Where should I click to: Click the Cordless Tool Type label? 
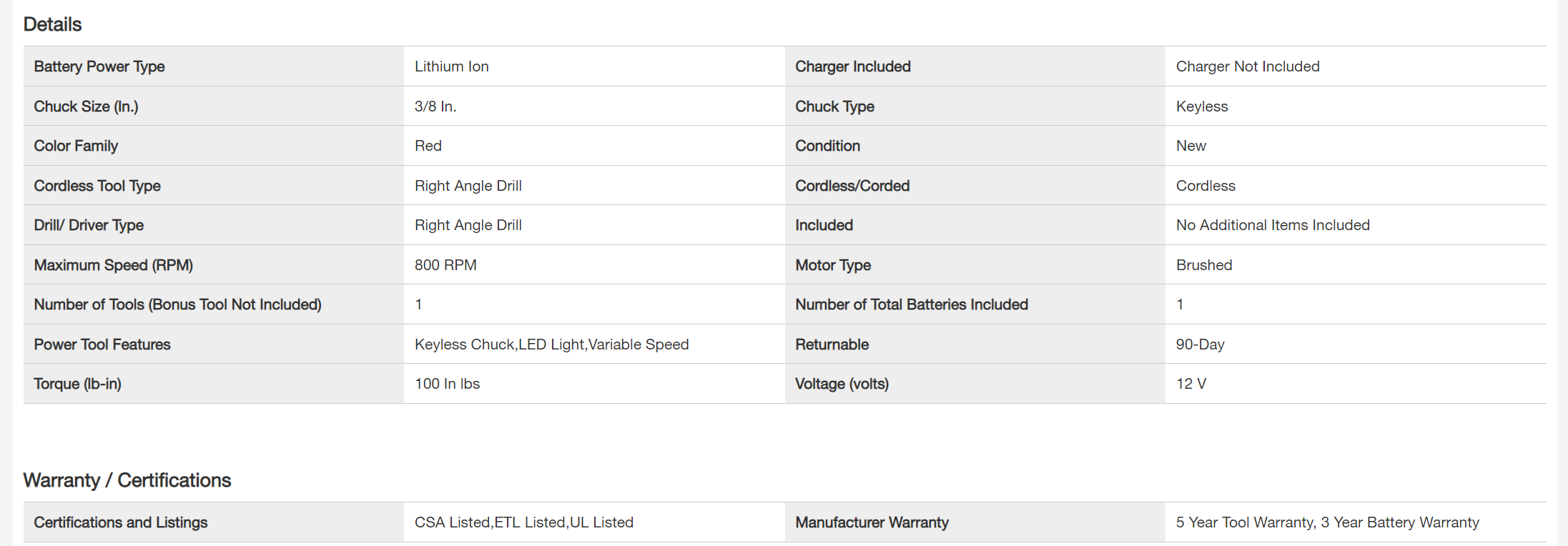click(x=97, y=186)
